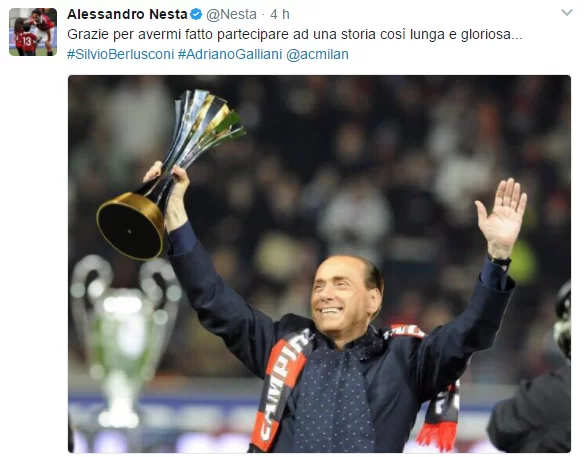Open the tweet via the 4 h timestamp
Viewport: 584px width, 457px height.
(280, 15)
